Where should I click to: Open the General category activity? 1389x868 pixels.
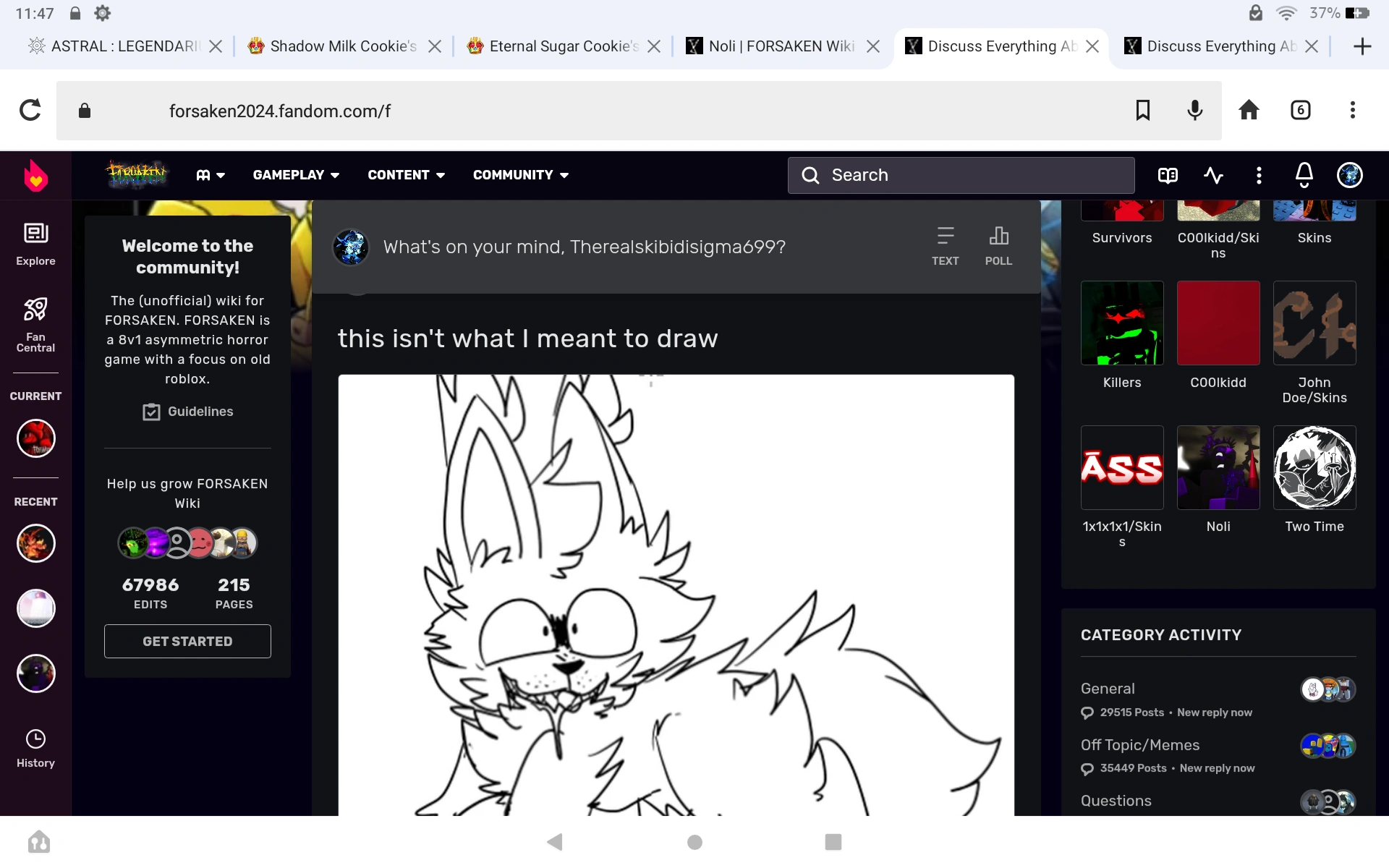1108,689
